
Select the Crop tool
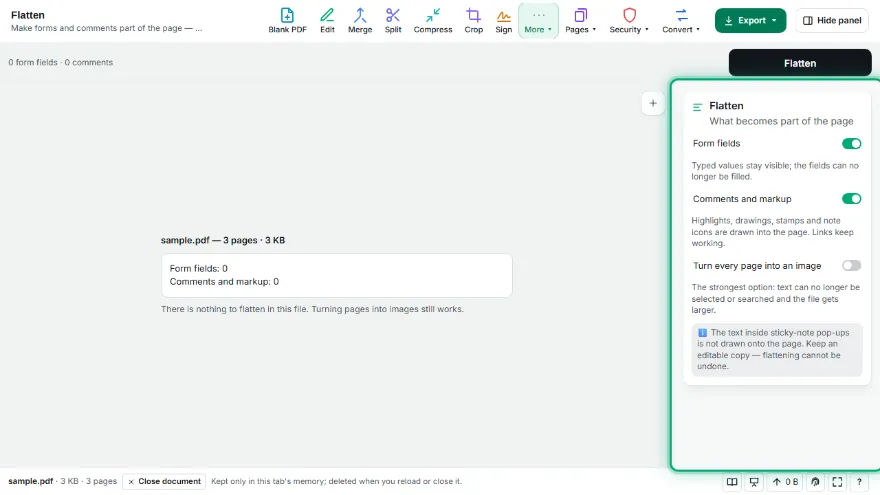point(473,21)
